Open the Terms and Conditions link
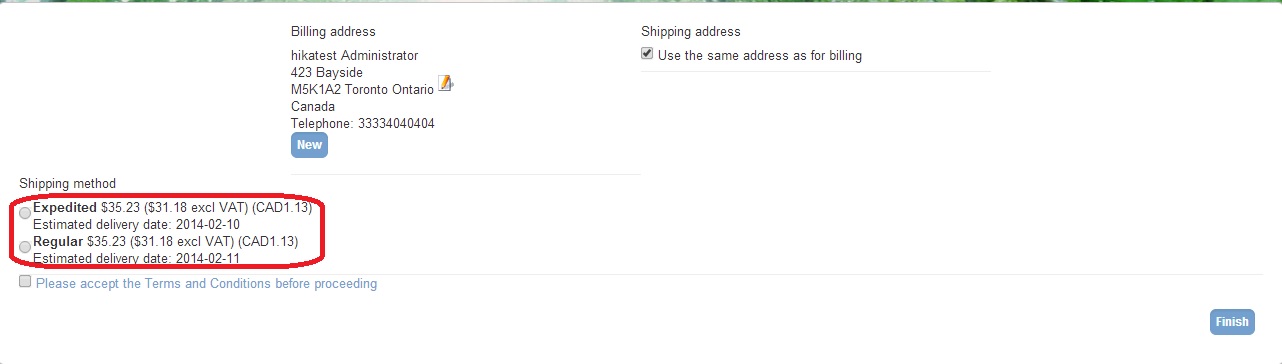Image resolution: width=1282 pixels, height=364 pixels. 206,283
